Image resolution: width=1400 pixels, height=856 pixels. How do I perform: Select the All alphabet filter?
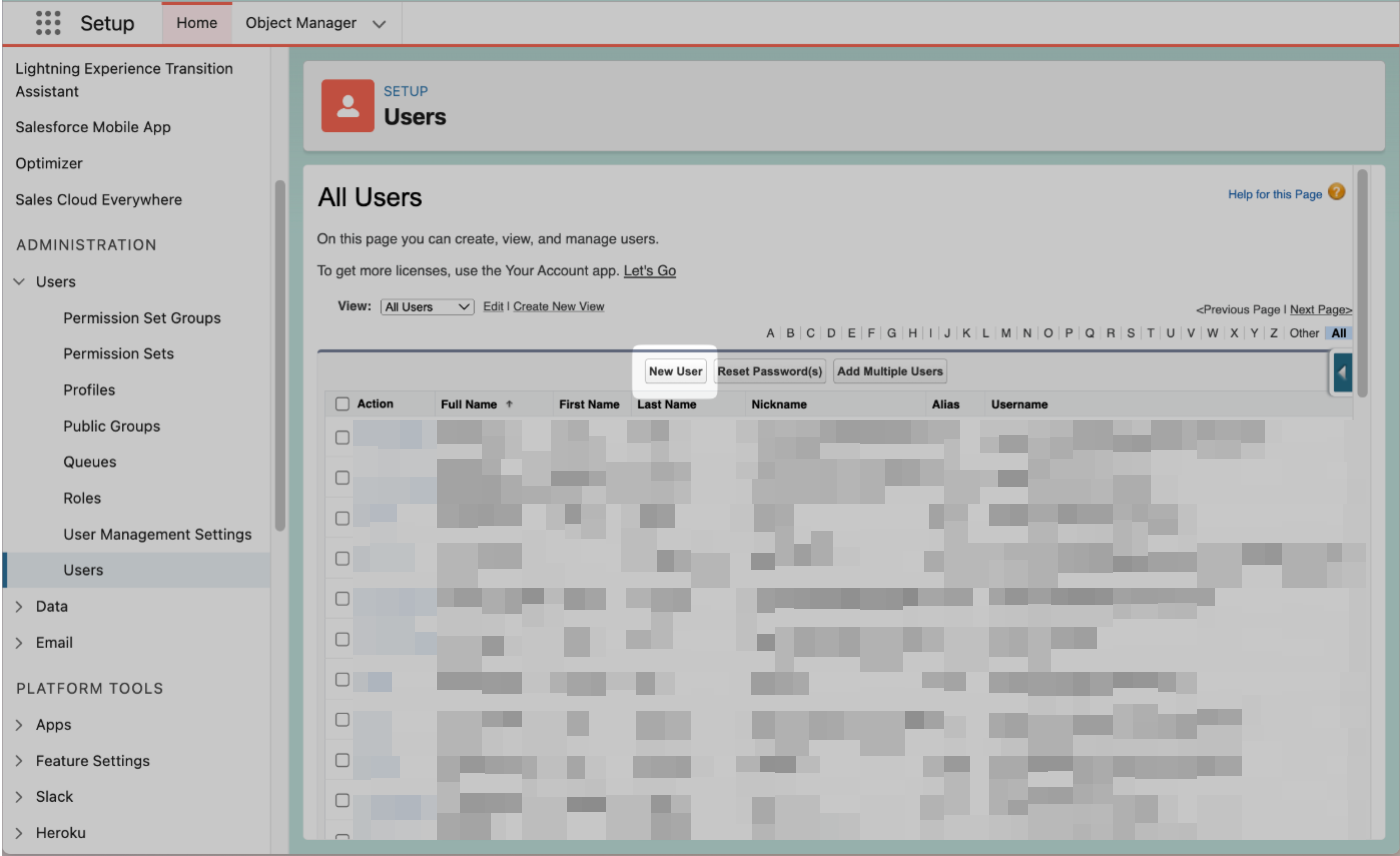pyautogui.click(x=1339, y=333)
